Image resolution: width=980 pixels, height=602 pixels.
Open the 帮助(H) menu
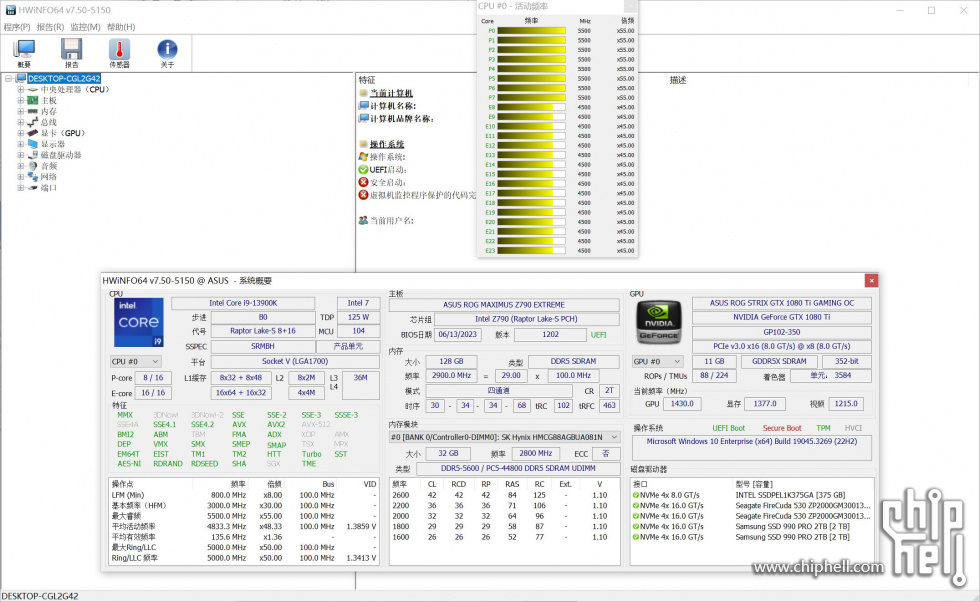coord(121,27)
